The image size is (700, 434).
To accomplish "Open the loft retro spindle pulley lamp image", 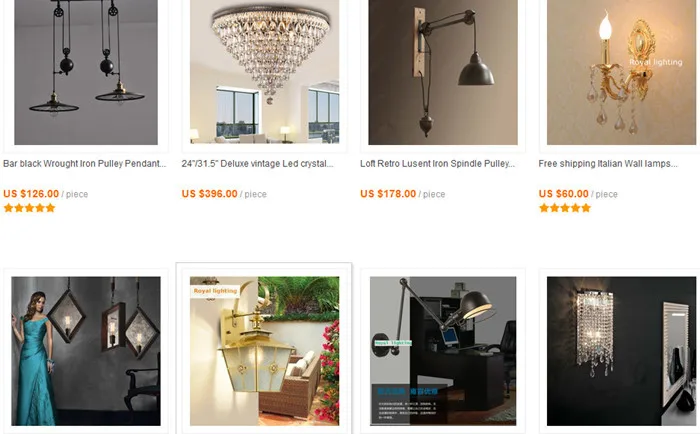I will [x=443, y=72].
